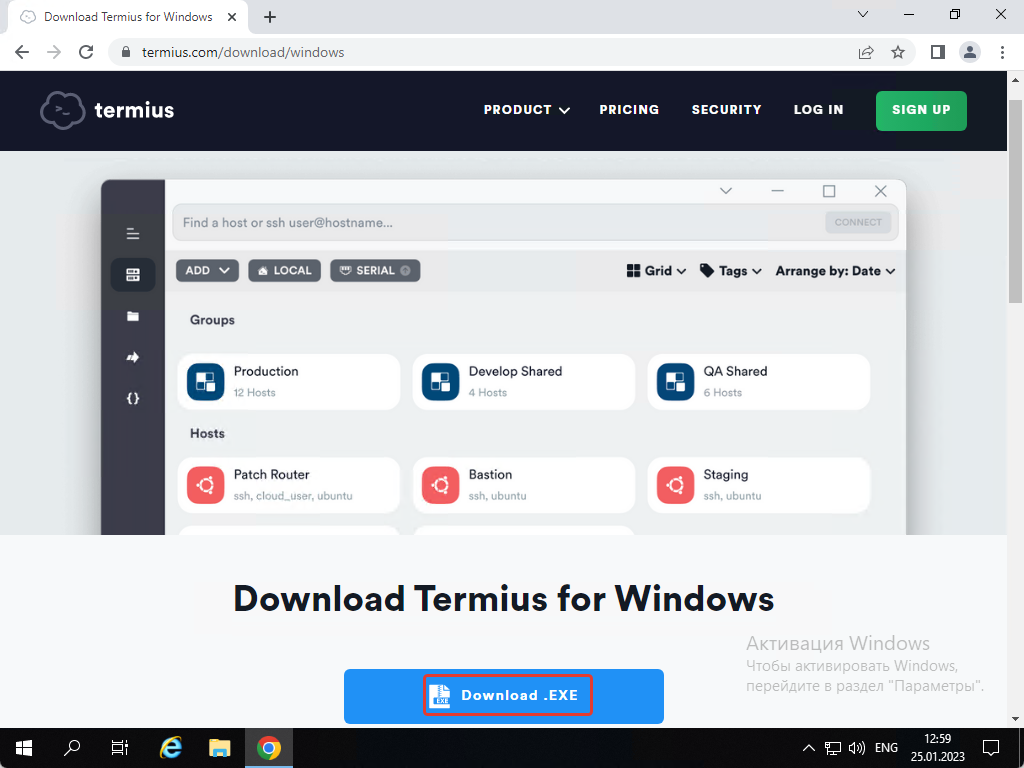
Task: Show hidden system tray icons
Action: (x=809, y=747)
